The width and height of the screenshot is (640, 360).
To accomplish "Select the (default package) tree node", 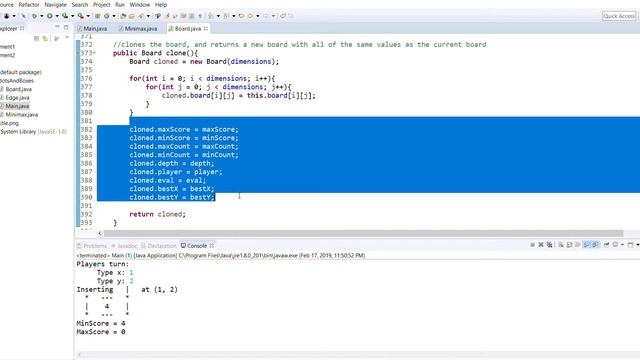I will pos(21,72).
